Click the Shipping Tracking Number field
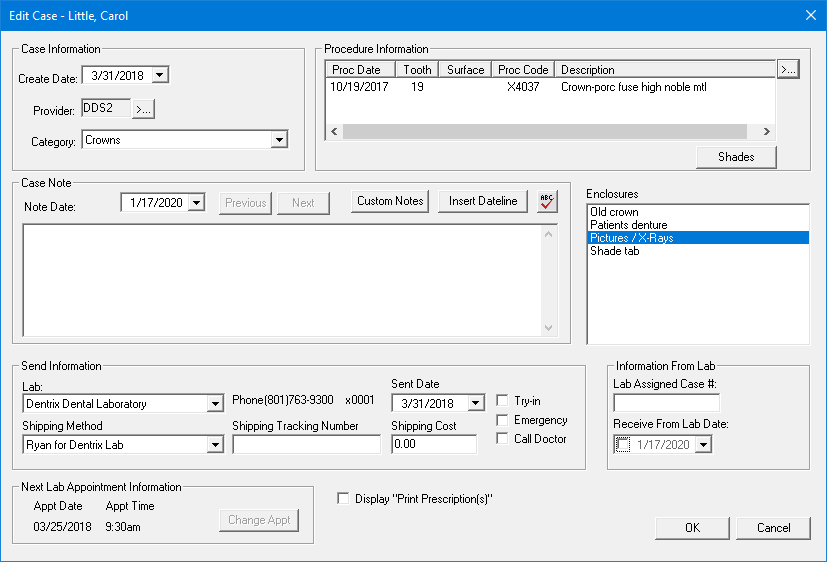This screenshot has width=827, height=562. point(306,445)
